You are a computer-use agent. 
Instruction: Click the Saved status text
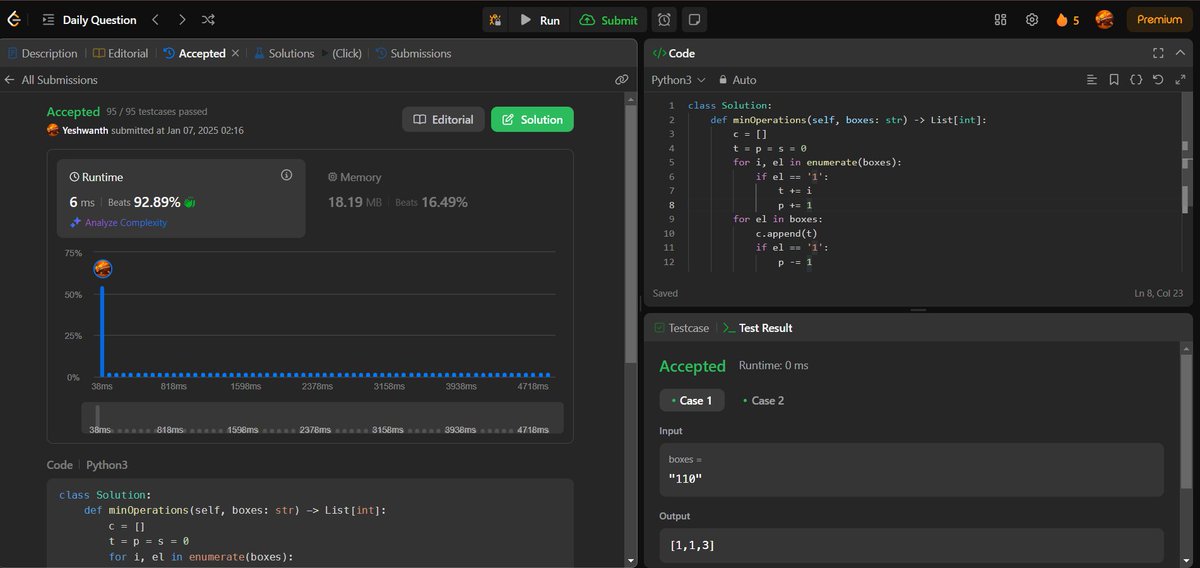pyautogui.click(x=665, y=294)
